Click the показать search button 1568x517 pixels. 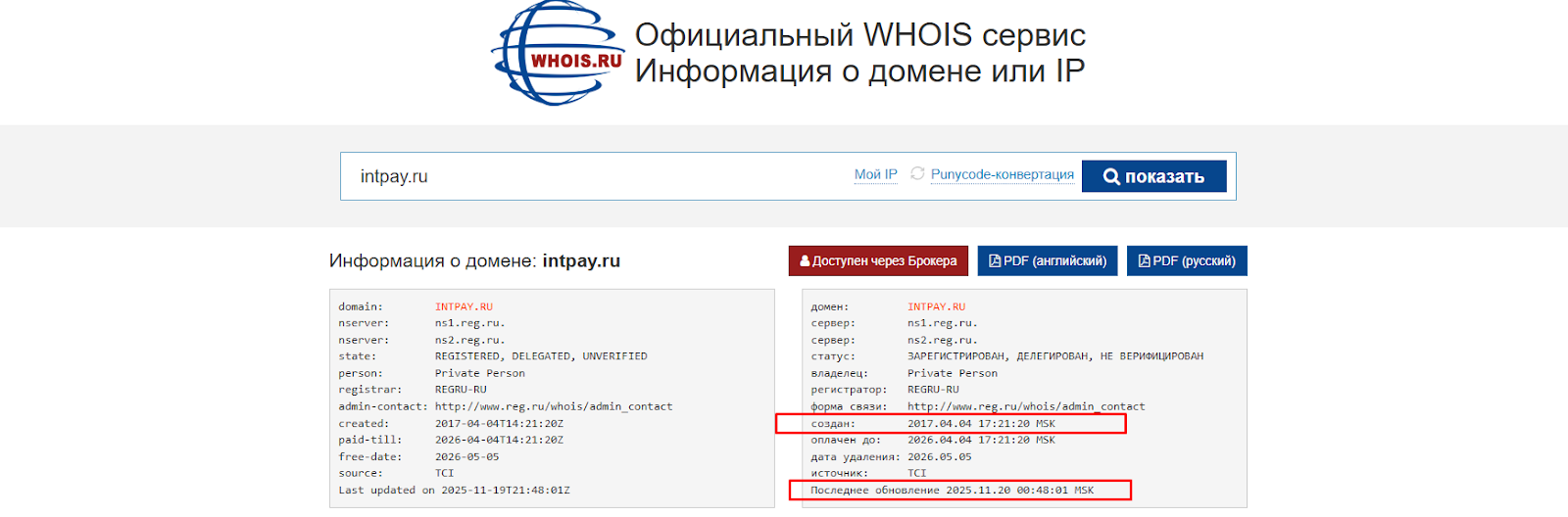[1153, 176]
